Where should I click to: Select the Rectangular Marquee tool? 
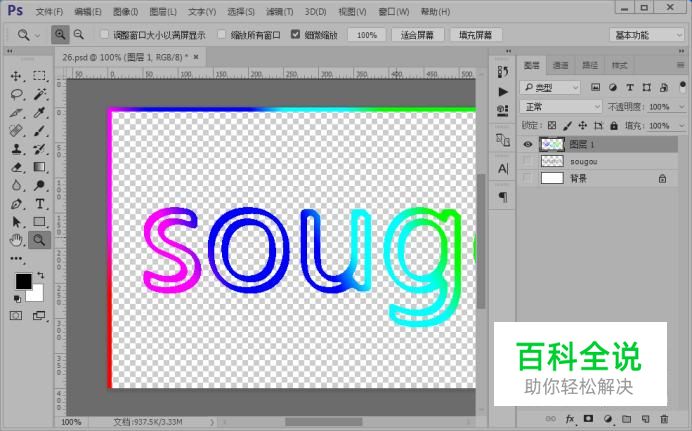coord(40,76)
